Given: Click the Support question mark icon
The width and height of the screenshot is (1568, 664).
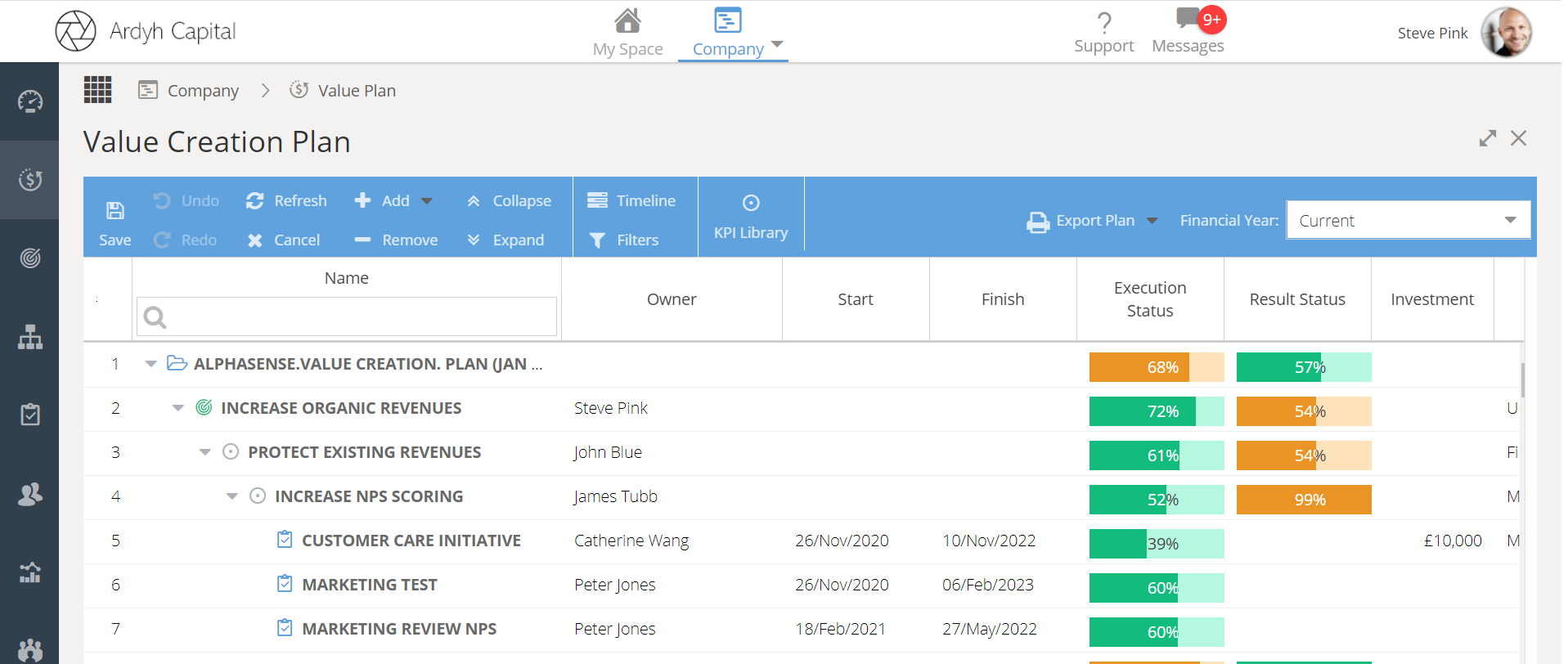Looking at the screenshot, I should point(1103,22).
